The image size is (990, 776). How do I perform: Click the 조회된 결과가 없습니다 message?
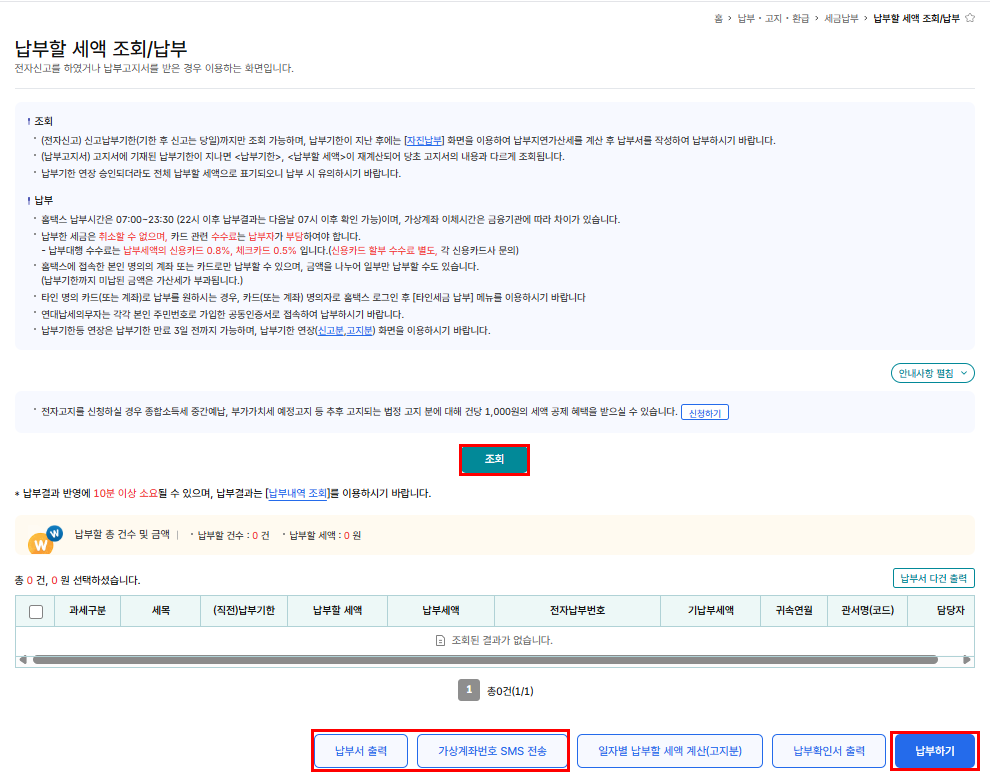(x=494, y=640)
